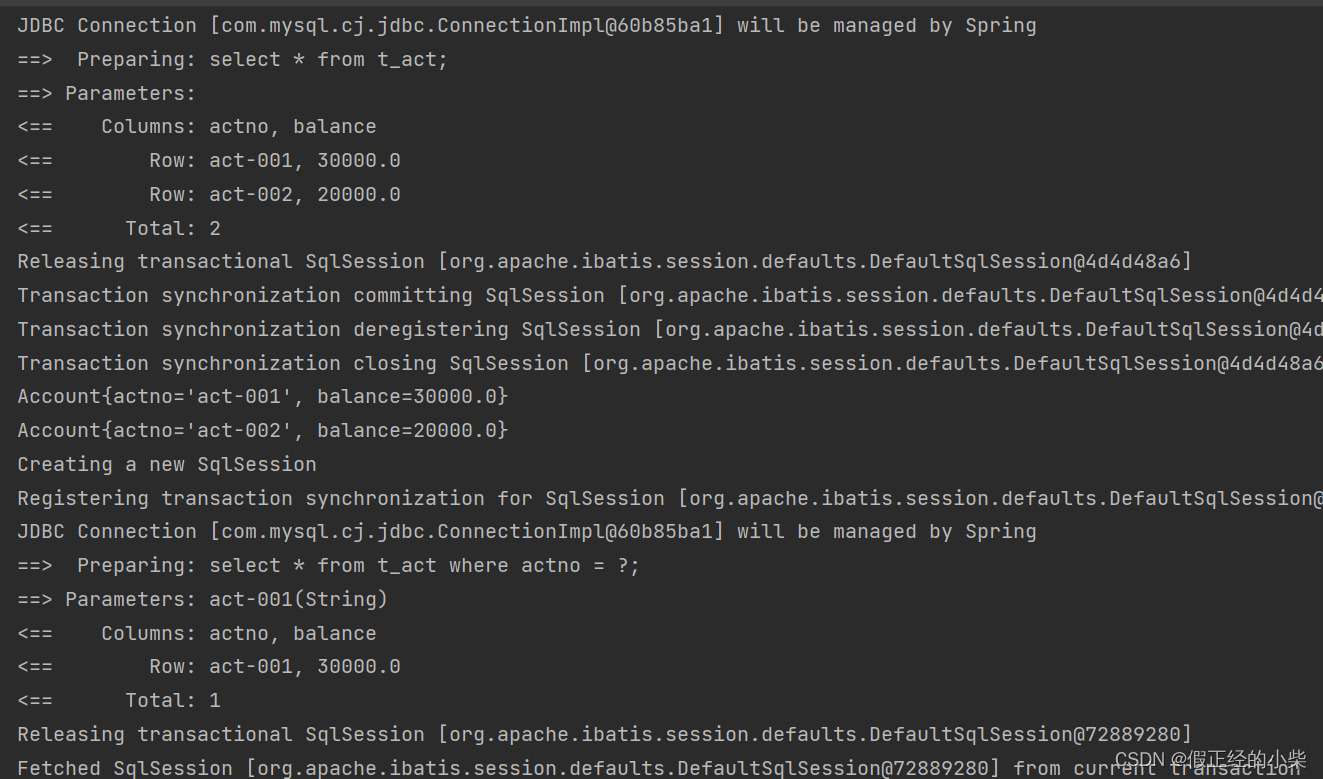
Task: Click the empty Parameters line near the top
Action: (107, 93)
